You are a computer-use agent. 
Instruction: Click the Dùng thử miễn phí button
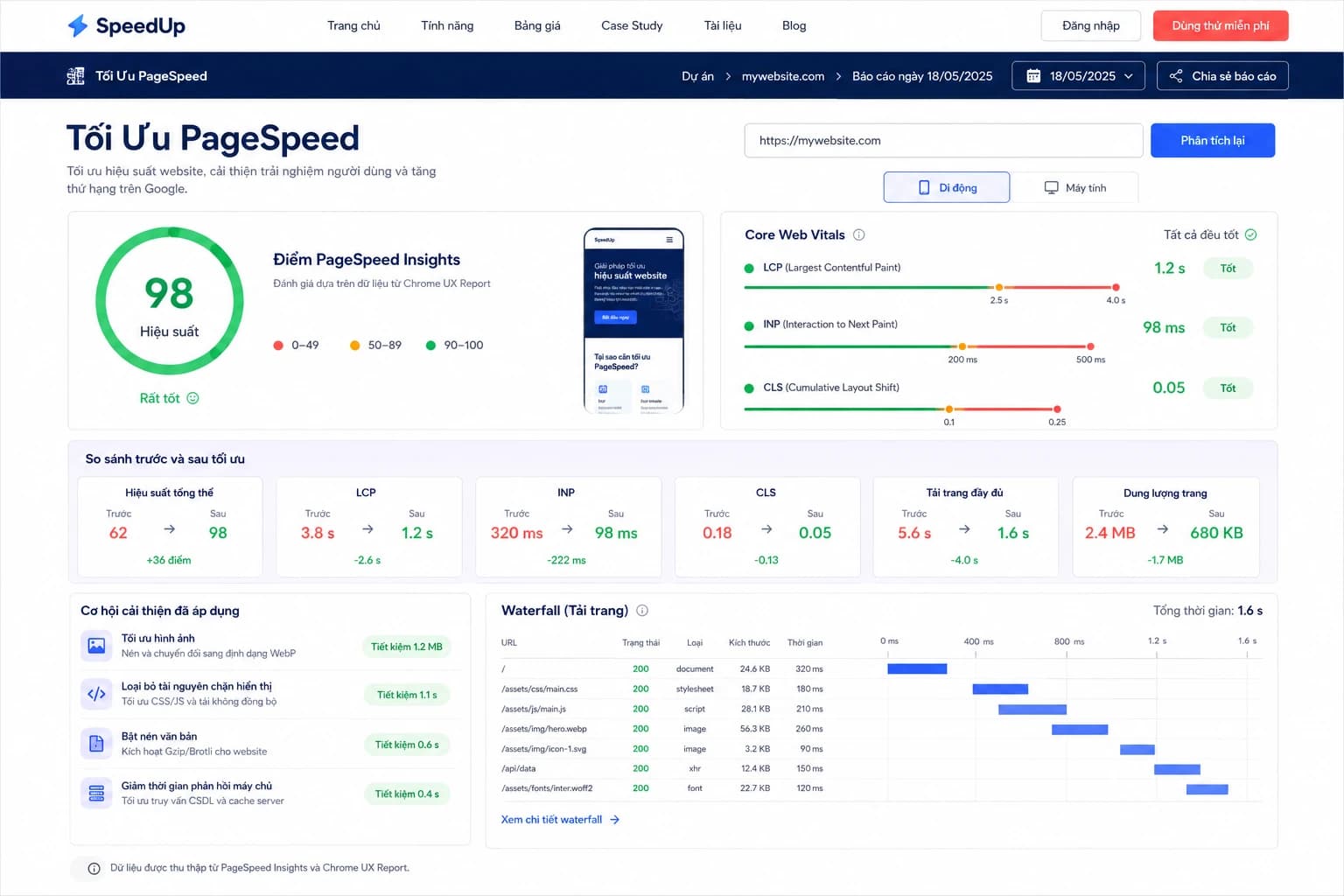1221,25
